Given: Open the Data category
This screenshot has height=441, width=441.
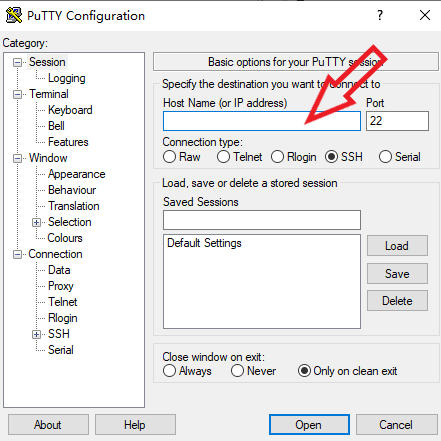Looking at the screenshot, I should point(59,270).
